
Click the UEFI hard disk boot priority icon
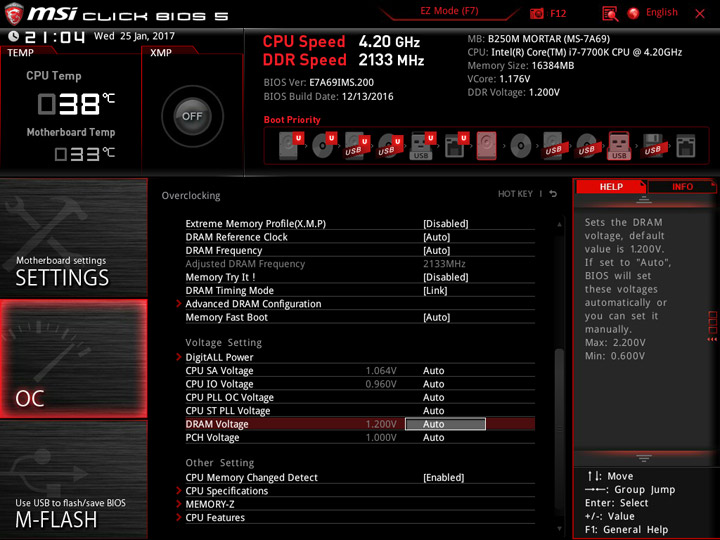click(x=290, y=146)
